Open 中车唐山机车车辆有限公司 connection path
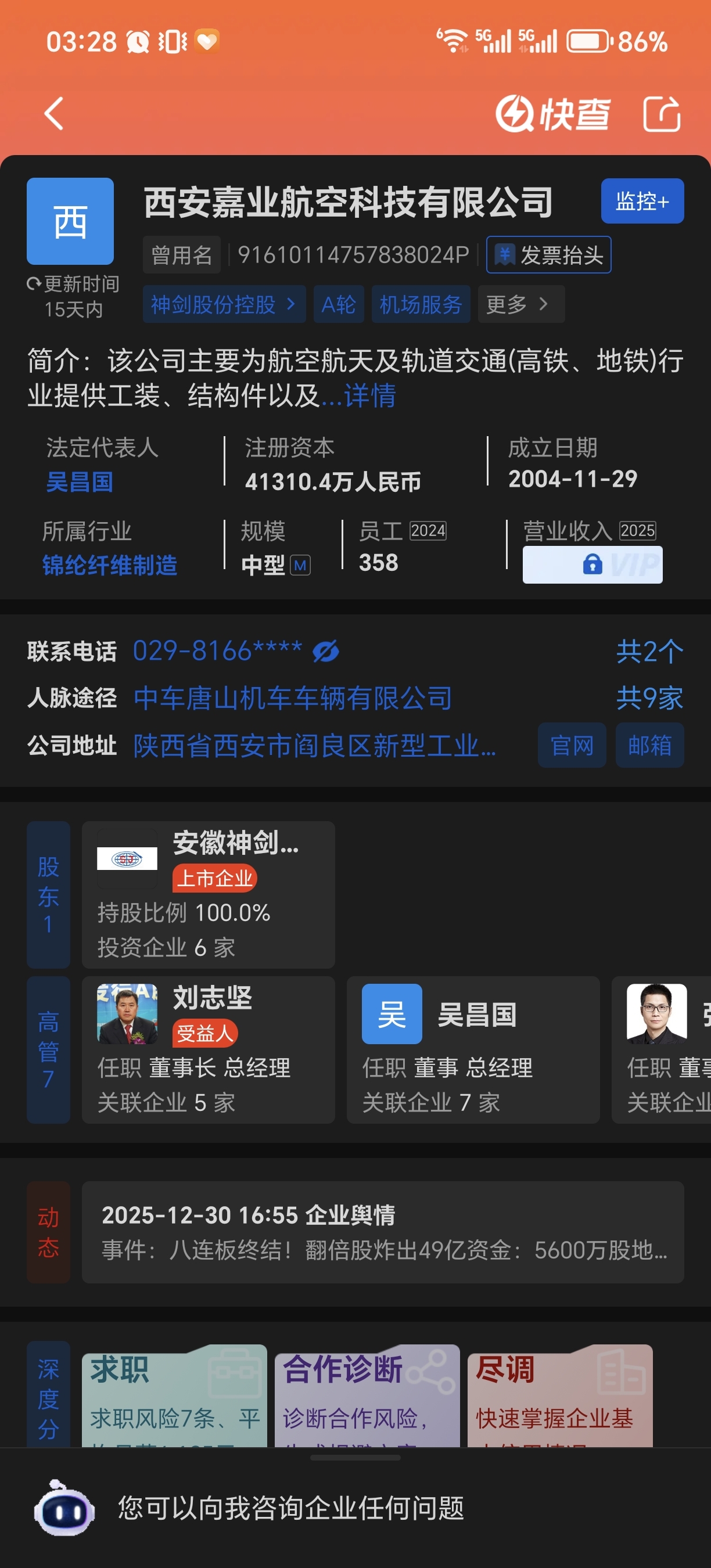Viewport: 711px width, 1568px height. tap(293, 697)
